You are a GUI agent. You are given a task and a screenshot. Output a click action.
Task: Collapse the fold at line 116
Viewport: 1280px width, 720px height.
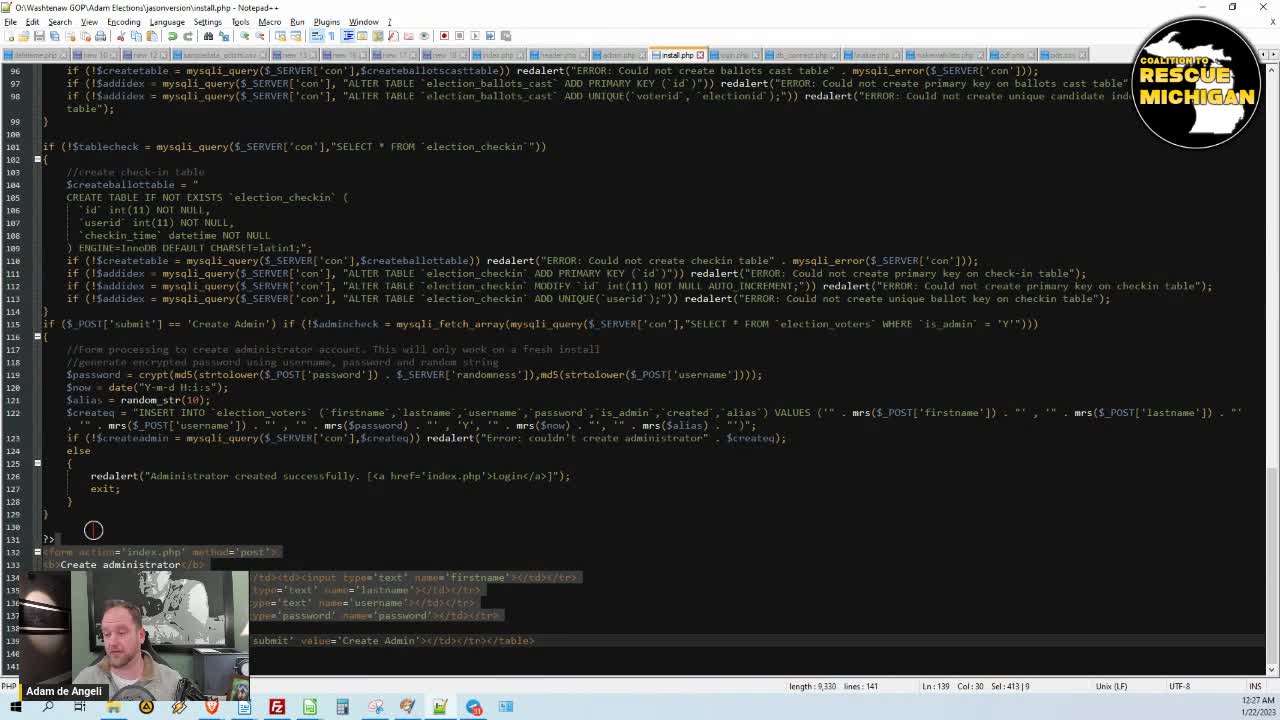pyautogui.click(x=37, y=337)
